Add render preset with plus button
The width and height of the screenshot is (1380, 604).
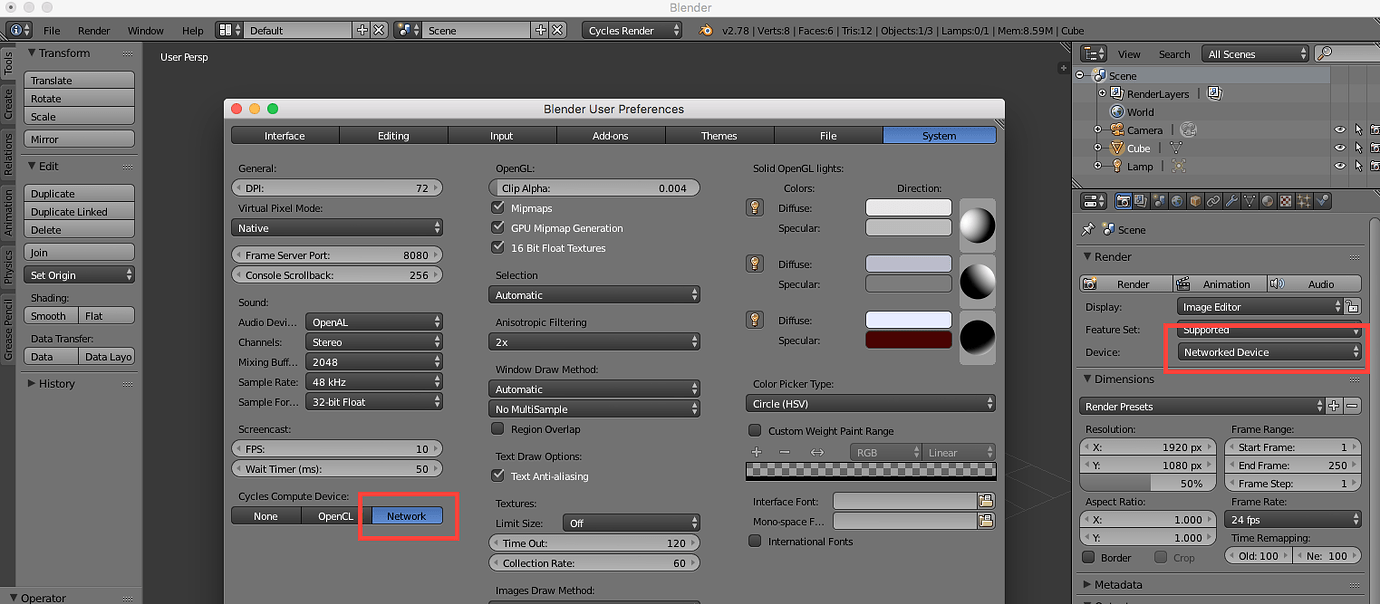[1334, 406]
